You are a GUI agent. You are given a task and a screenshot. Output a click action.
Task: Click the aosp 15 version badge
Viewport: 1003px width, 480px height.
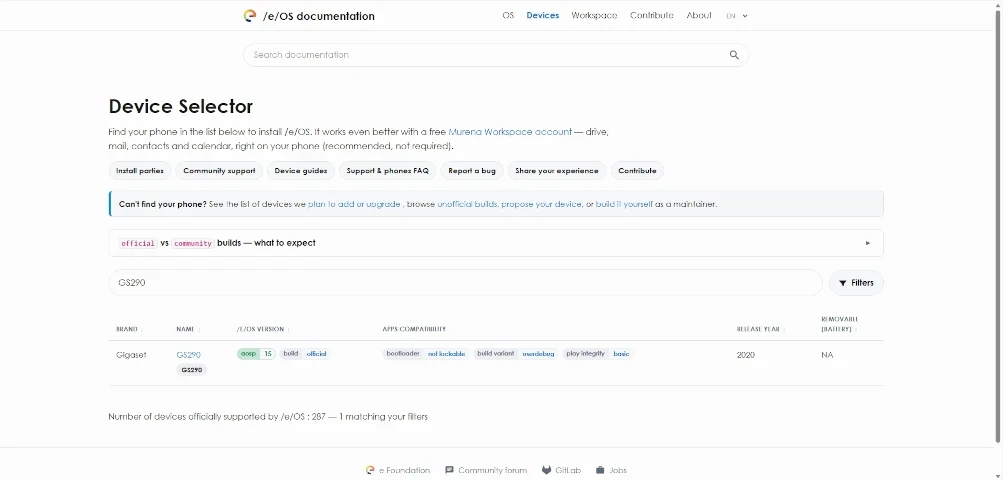click(256, 354)
